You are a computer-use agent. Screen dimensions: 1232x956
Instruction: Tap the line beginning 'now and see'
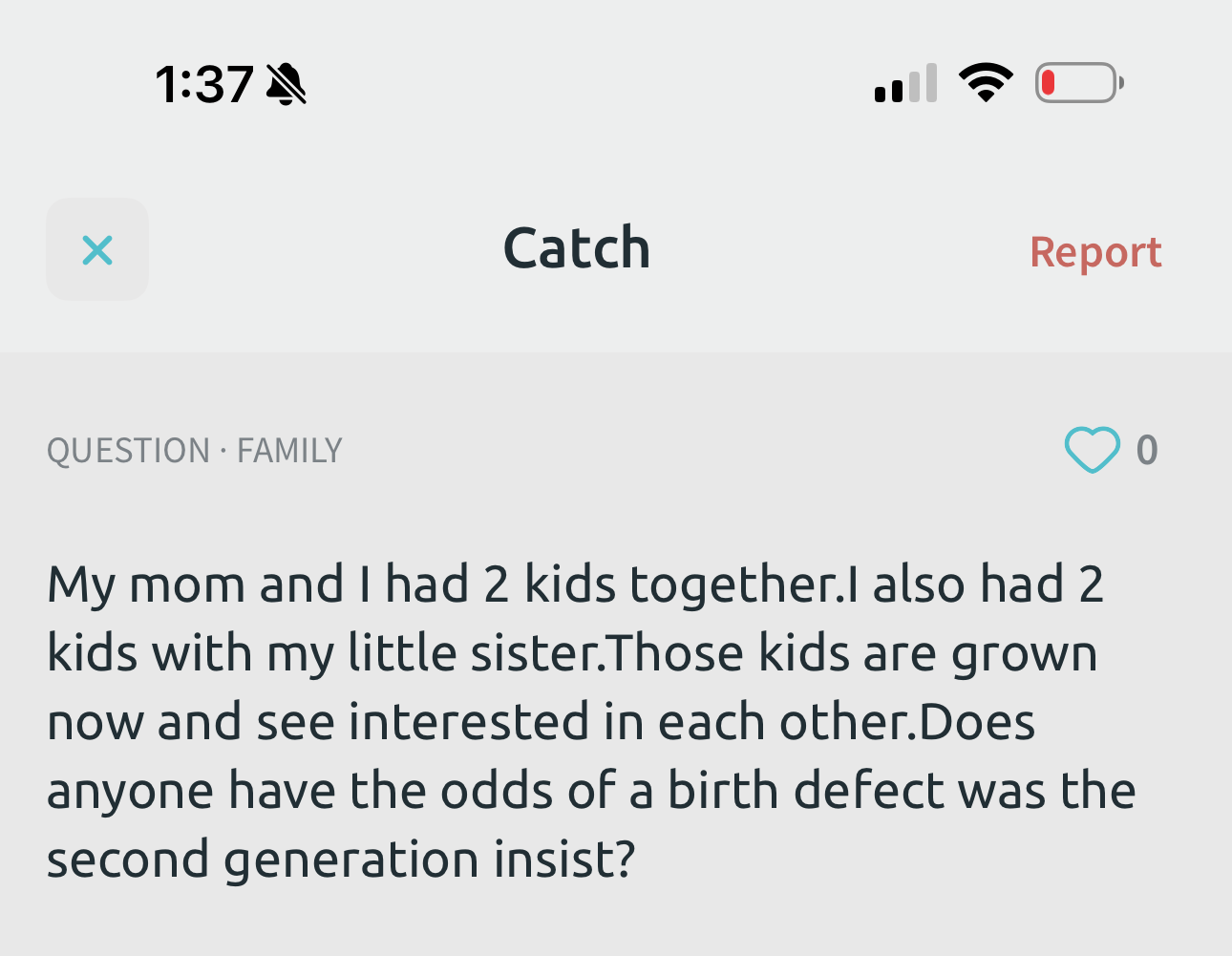541,722
